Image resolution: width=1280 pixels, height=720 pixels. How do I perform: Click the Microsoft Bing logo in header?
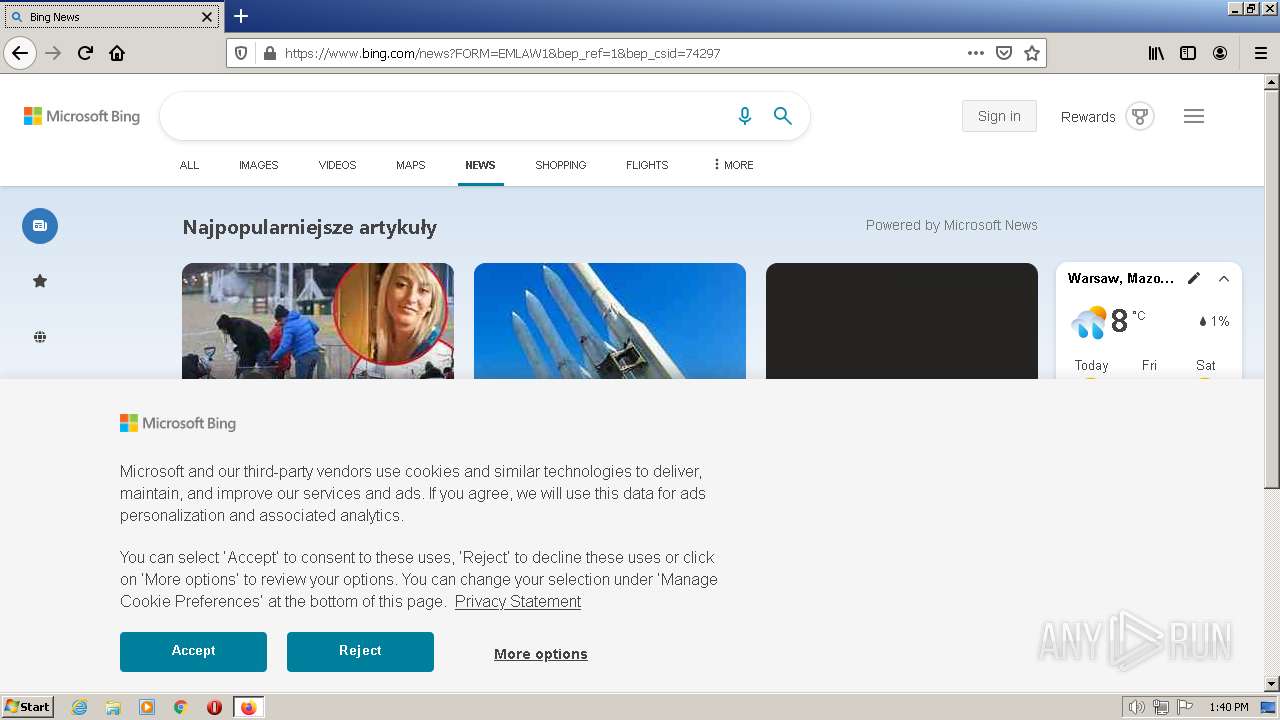(82, 116)
